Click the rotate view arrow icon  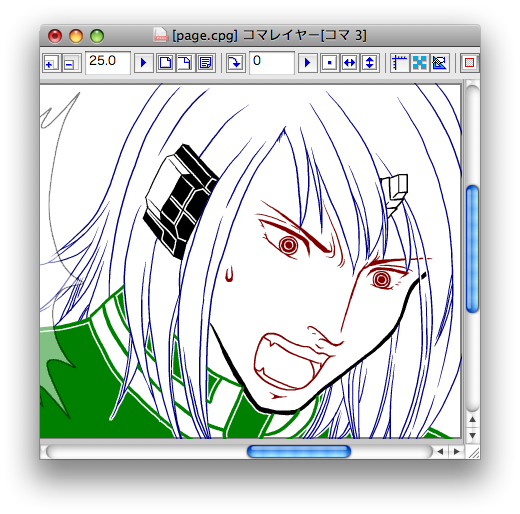(x=236, y=63)
